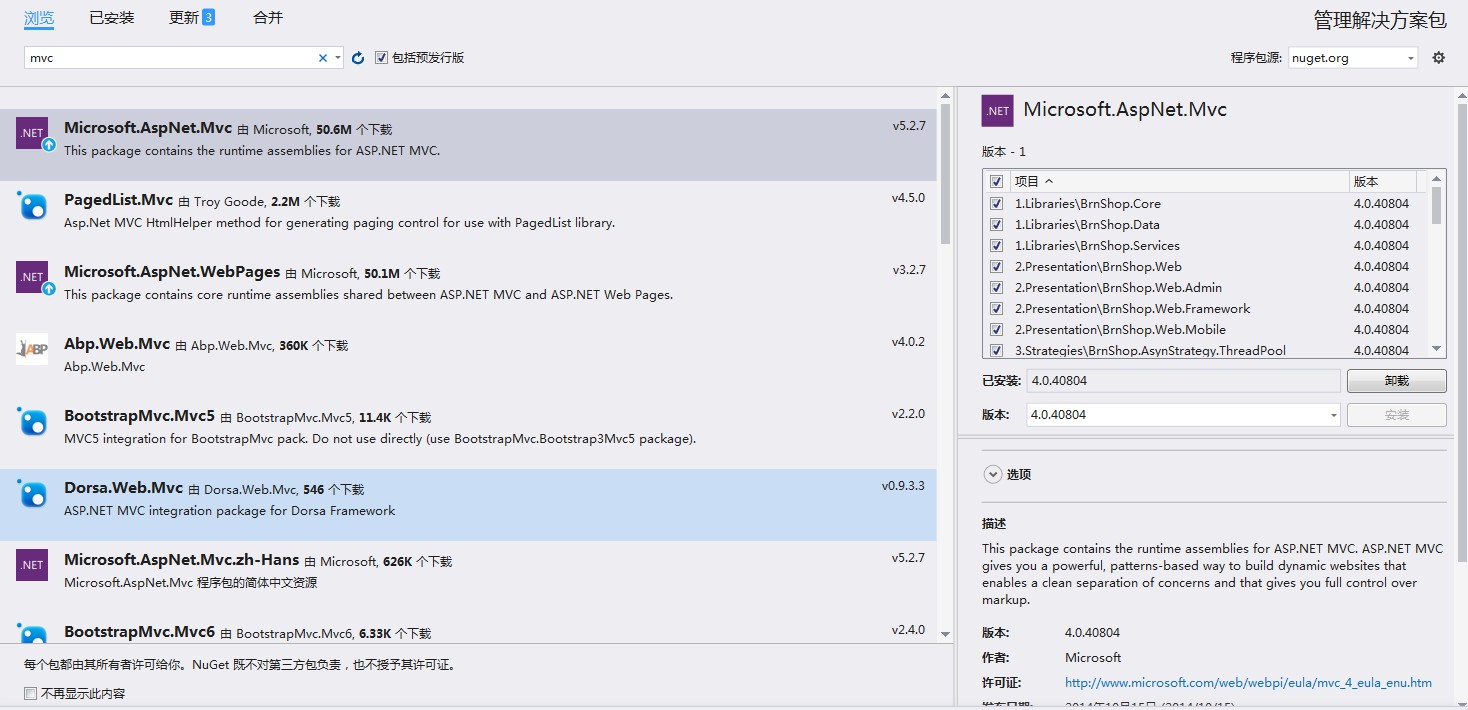The width and height of the screenshot is (1468, 710).
Task: Select the Microsoft.AspNet.WebPages package title
Action: pyautogui.click(x=172, y=272)
